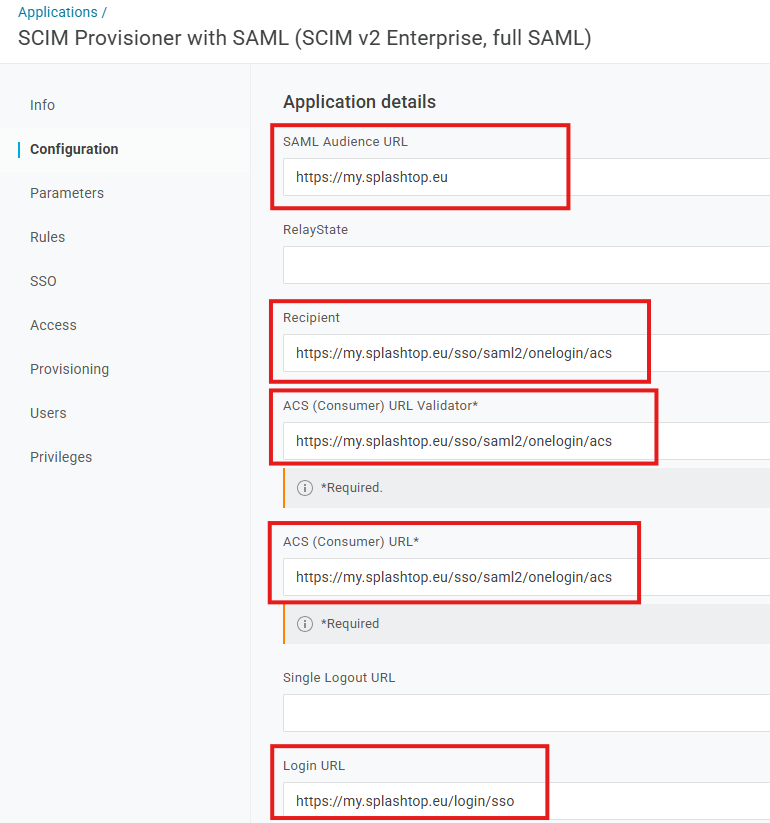
Task: Click the empty Single Logout URL field
Action: pyautogui.click(x=526, y=713)
